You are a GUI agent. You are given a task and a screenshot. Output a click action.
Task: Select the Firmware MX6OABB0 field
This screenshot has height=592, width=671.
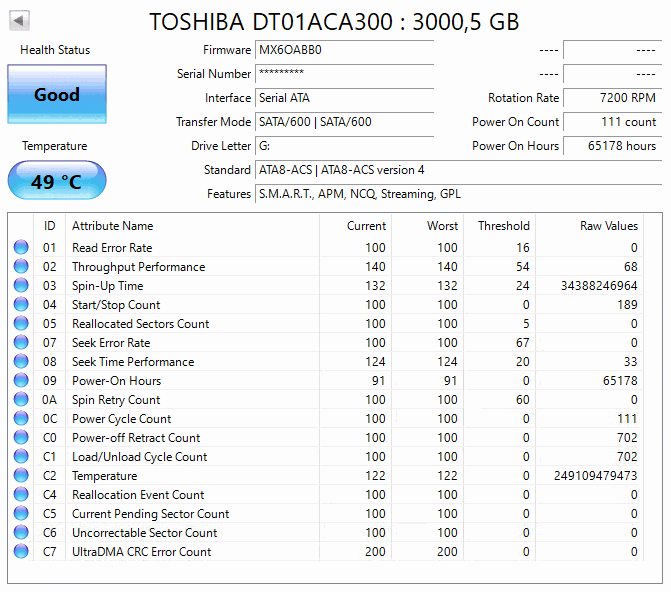click(x=344, y=50)
